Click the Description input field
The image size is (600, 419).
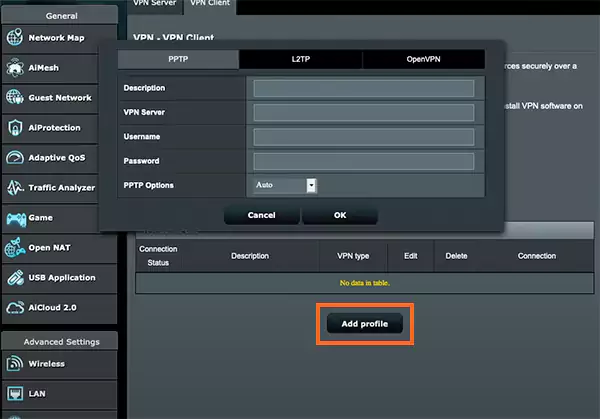(364, 88)
